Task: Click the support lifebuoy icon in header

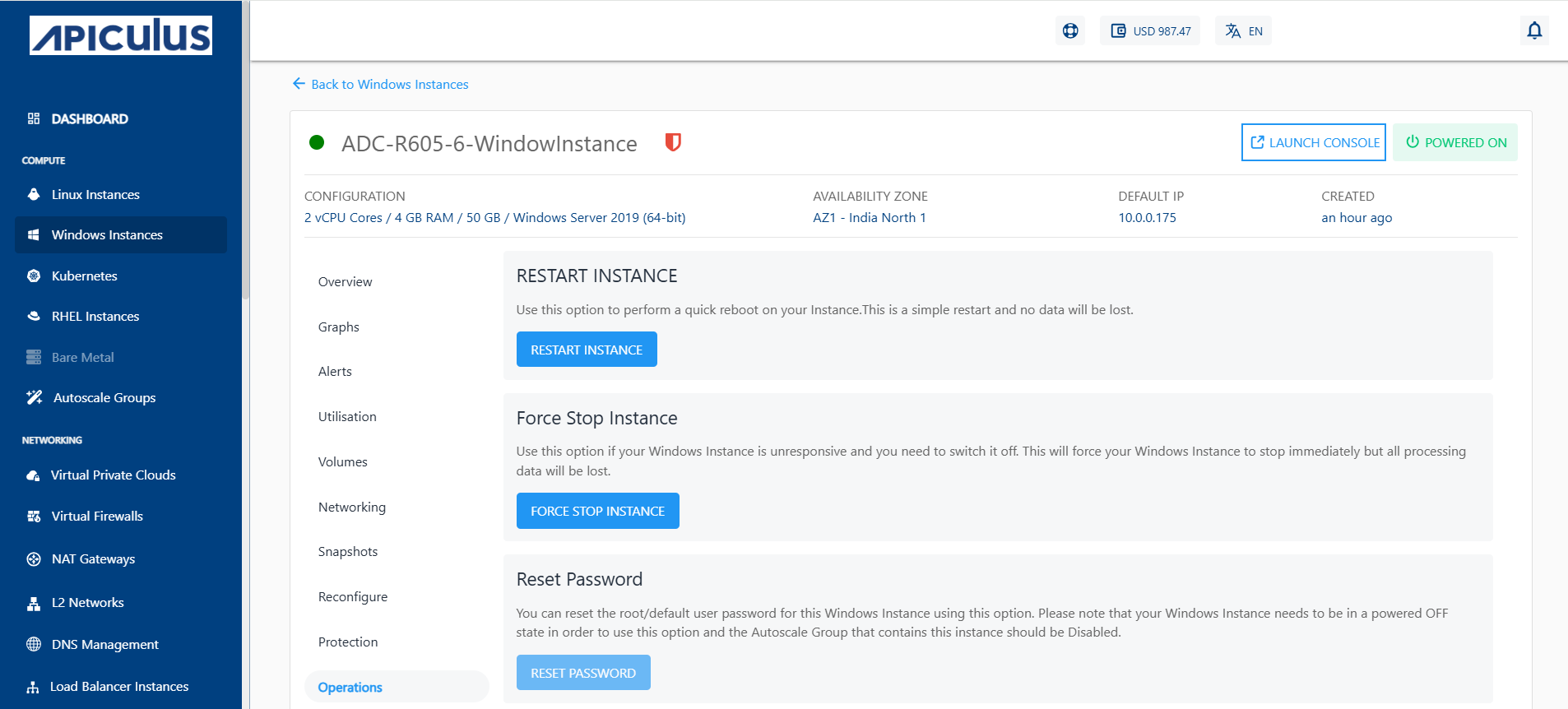Action: pos(1069,31)
